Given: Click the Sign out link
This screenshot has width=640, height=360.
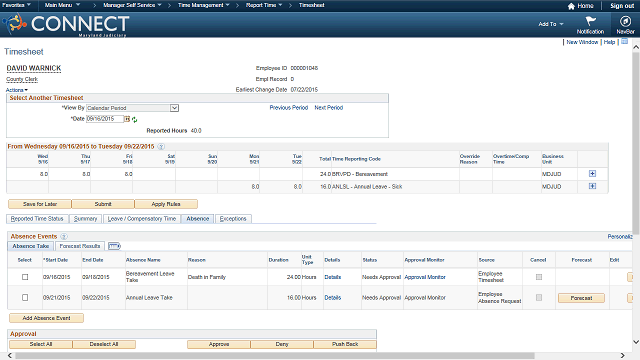Looking at the screenshot, I should pos(622,6).
